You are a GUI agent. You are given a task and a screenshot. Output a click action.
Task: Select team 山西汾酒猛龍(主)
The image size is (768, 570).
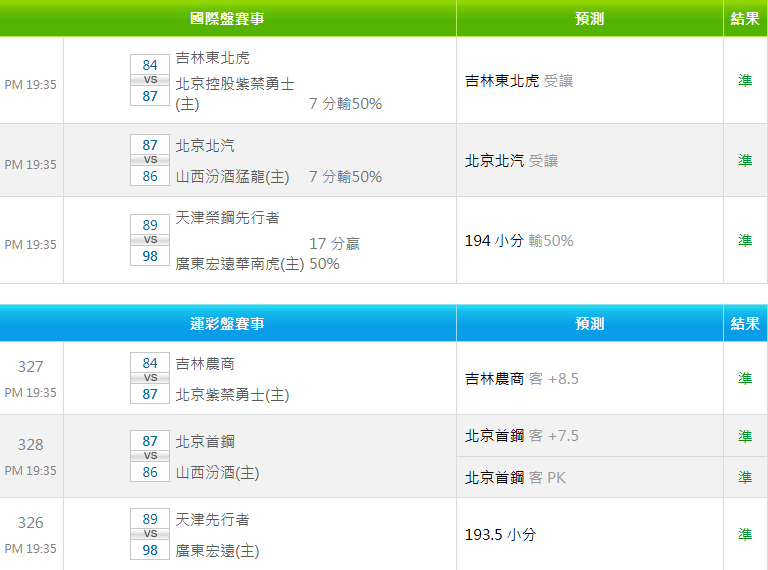click(232, 176)
